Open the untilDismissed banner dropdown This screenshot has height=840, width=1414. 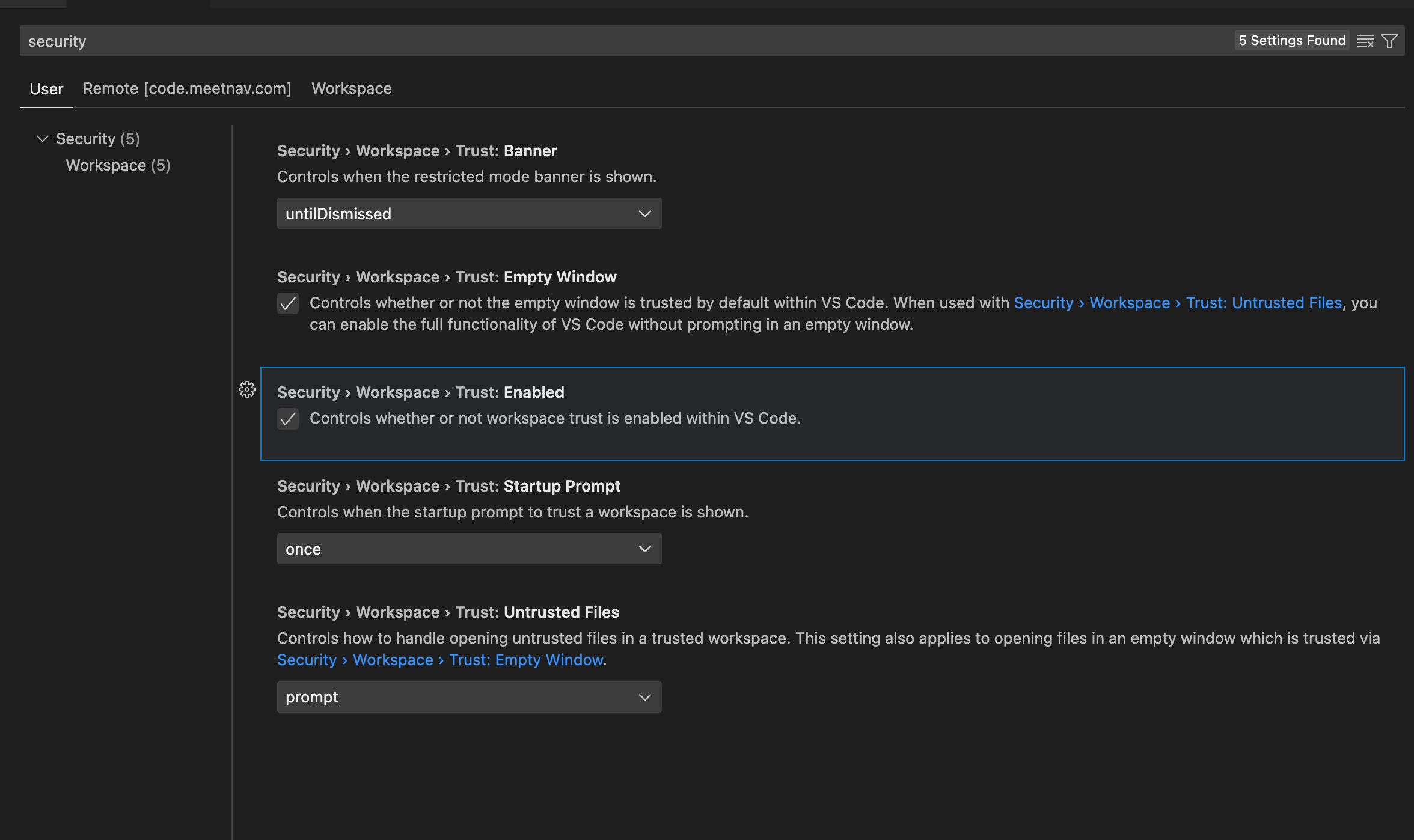(469, 214)
